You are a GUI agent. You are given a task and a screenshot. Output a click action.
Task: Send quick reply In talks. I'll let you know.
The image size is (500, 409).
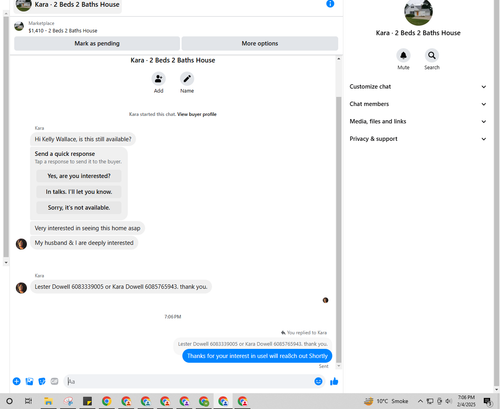[79, 192]
